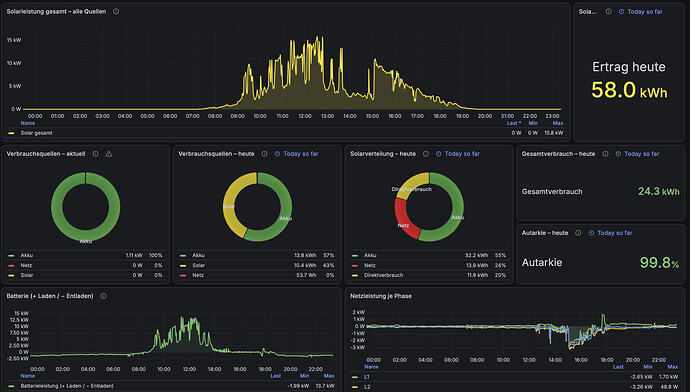Screen dimensions: 690x392
Task: Click the 58.0 kWh Ertrag heute value
Action: pos(629,90)
